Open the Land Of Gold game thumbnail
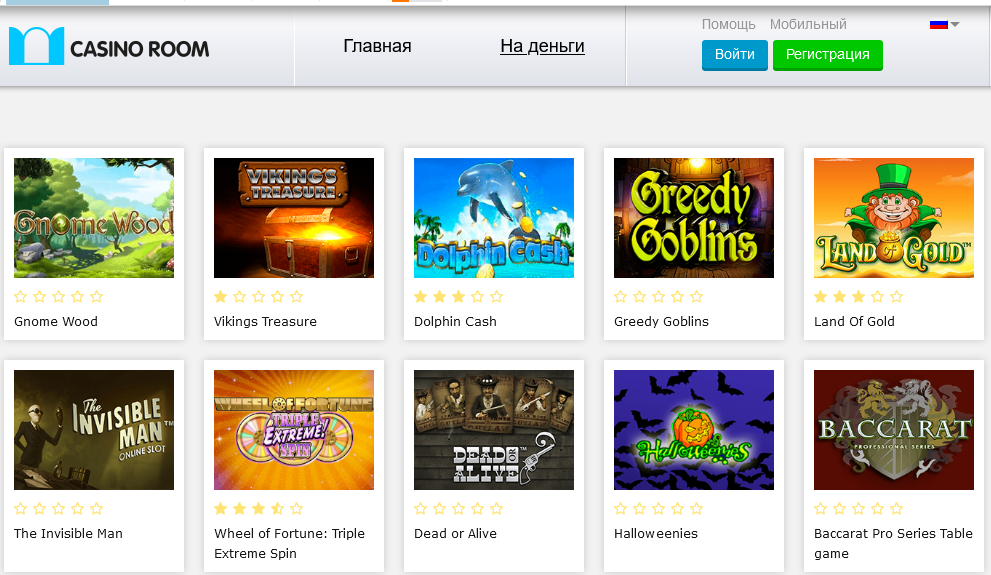This screenshot has height=575, width=991. tap(894, 218)
